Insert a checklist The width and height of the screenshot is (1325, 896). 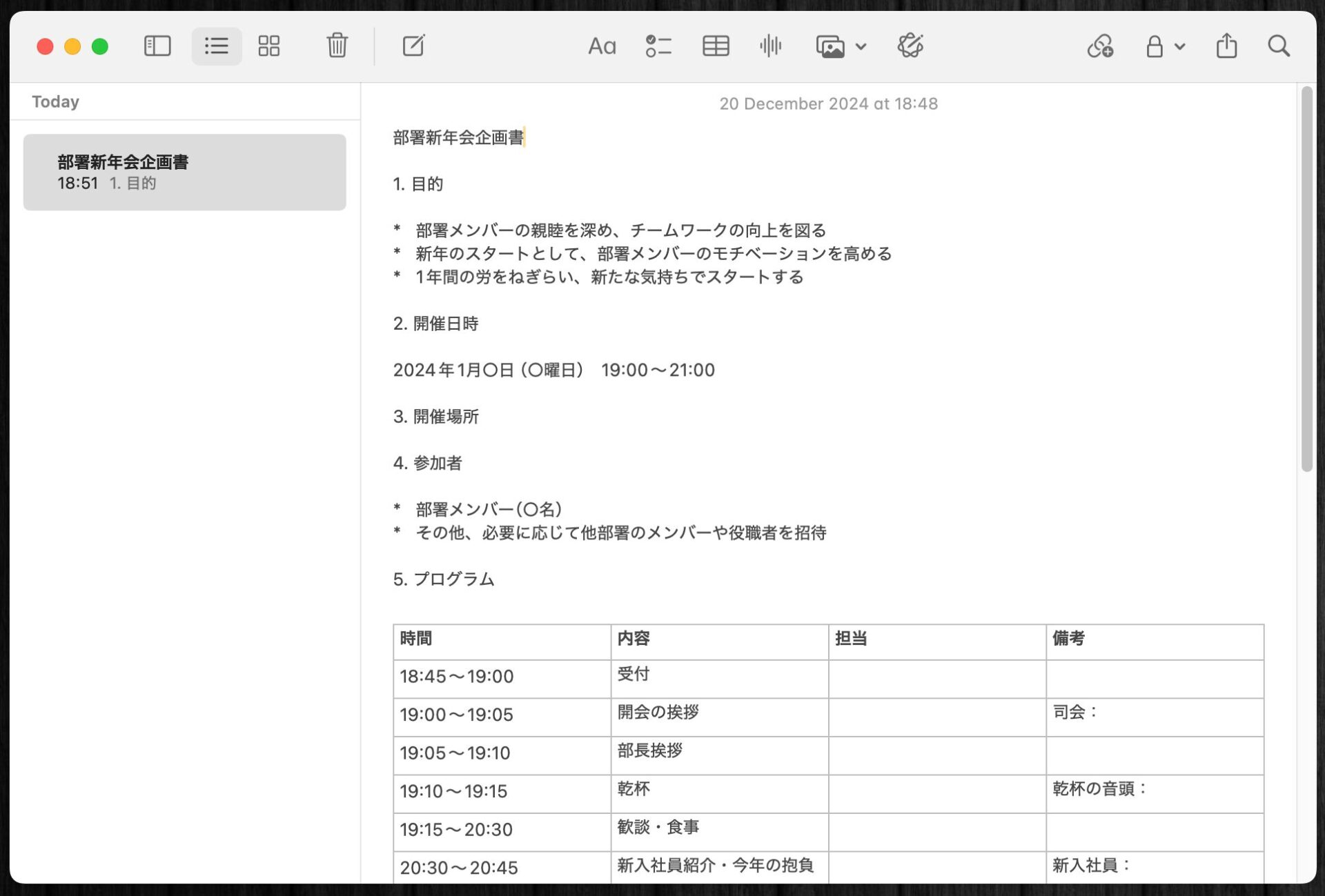(658, 46)
